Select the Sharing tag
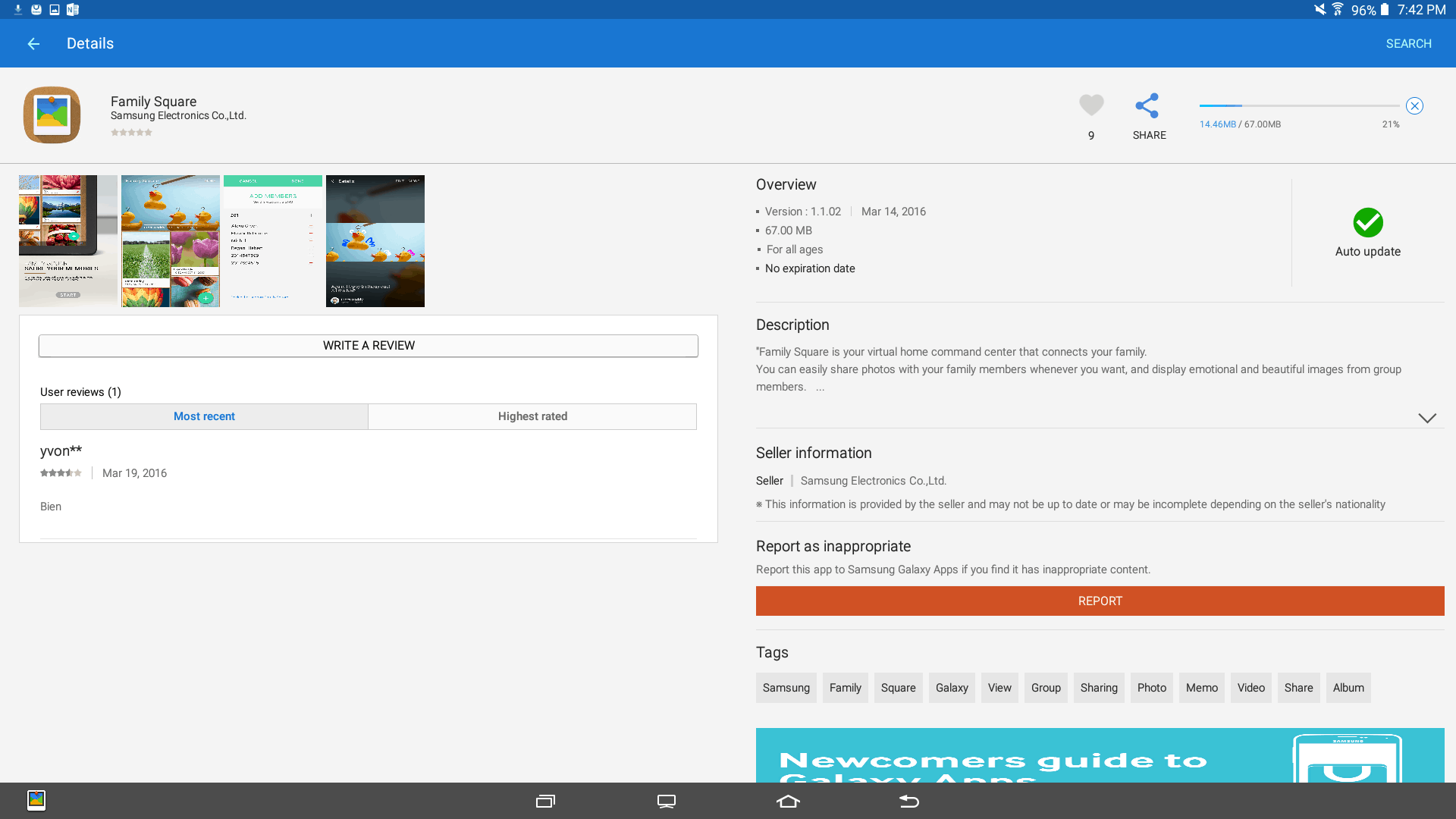 point(1099,688)
